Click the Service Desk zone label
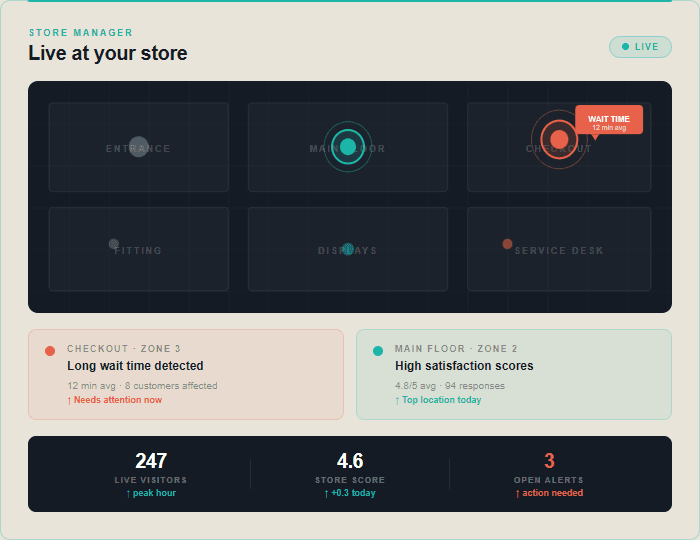700x540 pixels. (559, 251)
